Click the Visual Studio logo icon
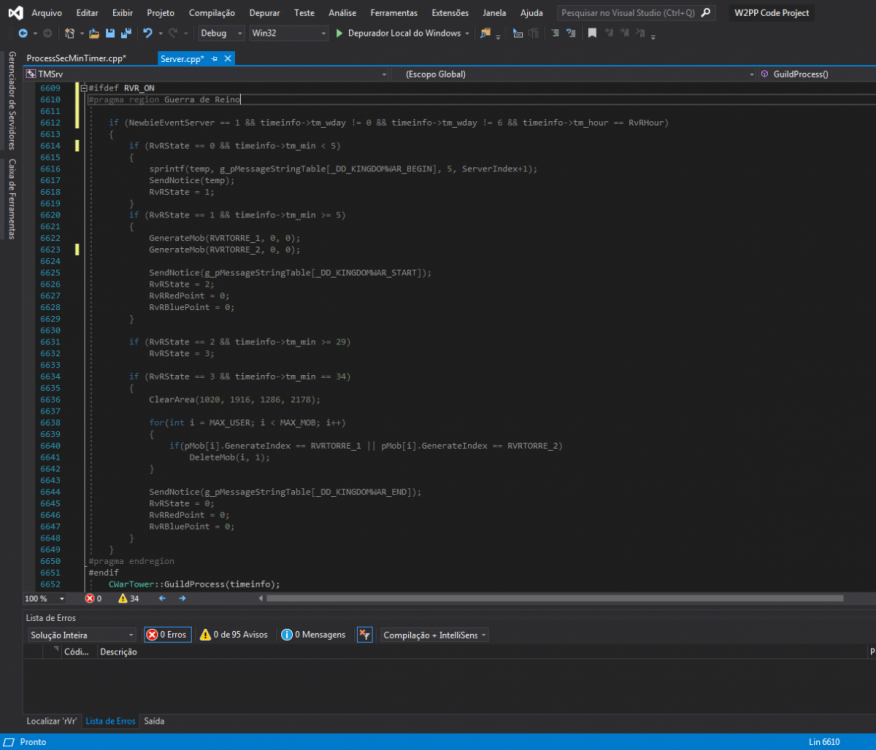This screenshot has width=876, height=750. [x=16, y=12]
